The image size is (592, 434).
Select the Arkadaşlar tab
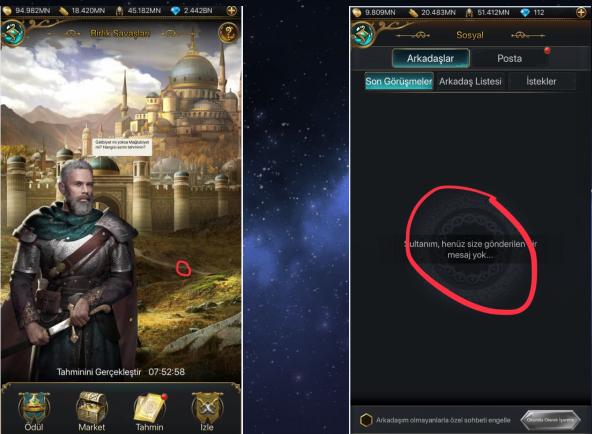point(430,58)
